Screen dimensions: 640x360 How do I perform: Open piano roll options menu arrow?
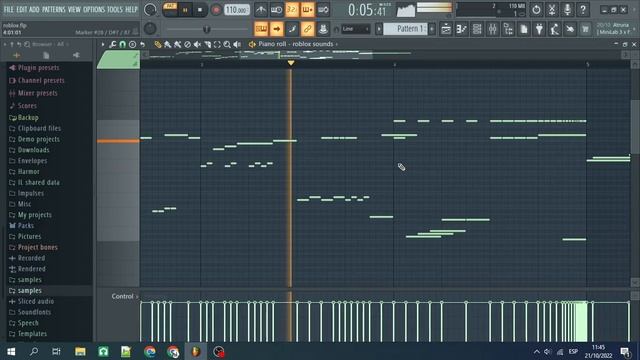tap(103, 44)
